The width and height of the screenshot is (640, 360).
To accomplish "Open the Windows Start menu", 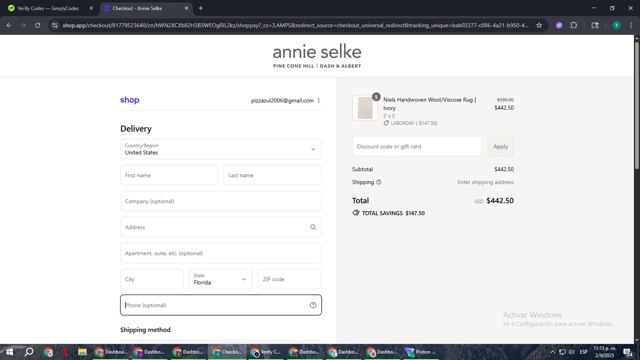I will point(9,352).
